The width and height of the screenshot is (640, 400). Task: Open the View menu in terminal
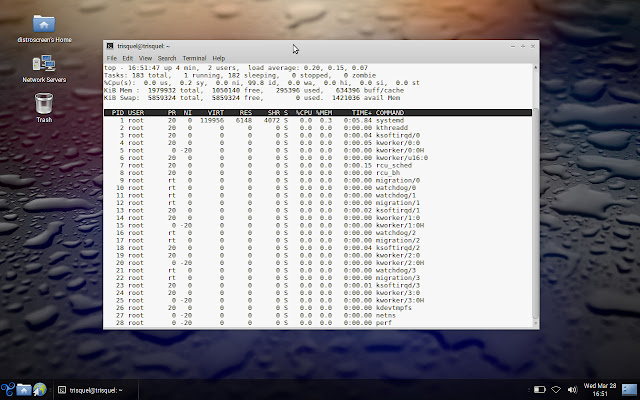pos(145,58)
